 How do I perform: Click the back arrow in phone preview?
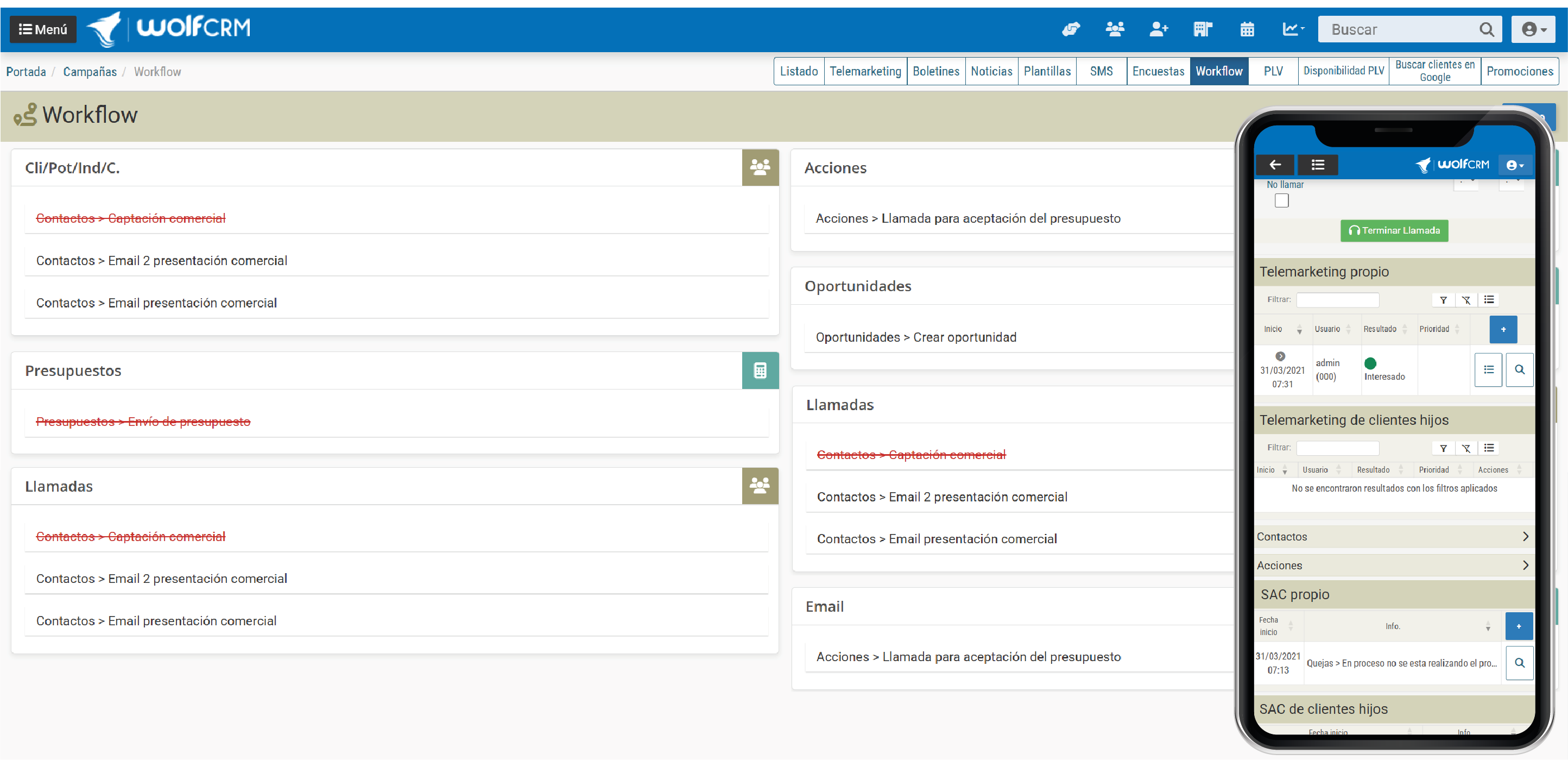click(x=1275, y=165)
